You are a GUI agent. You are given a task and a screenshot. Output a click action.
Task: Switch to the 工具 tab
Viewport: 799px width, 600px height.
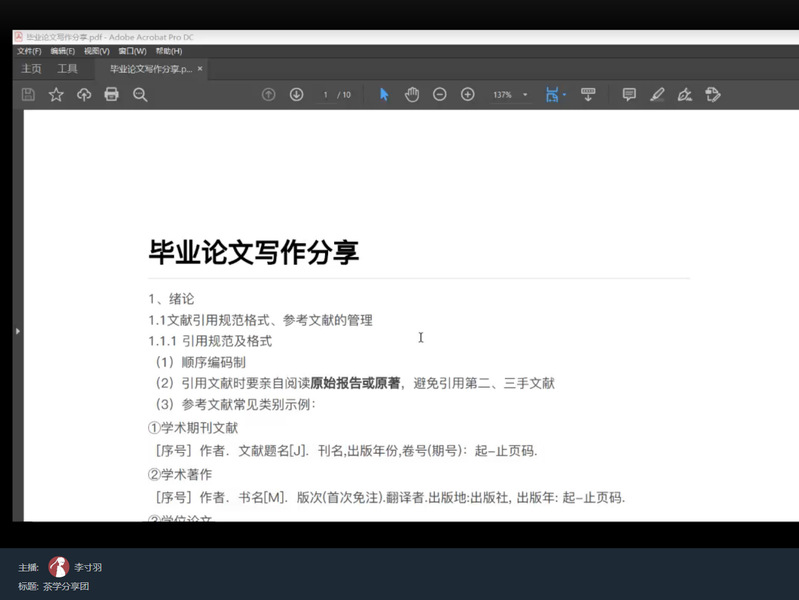pyautogui.click(x=67, y=69)
